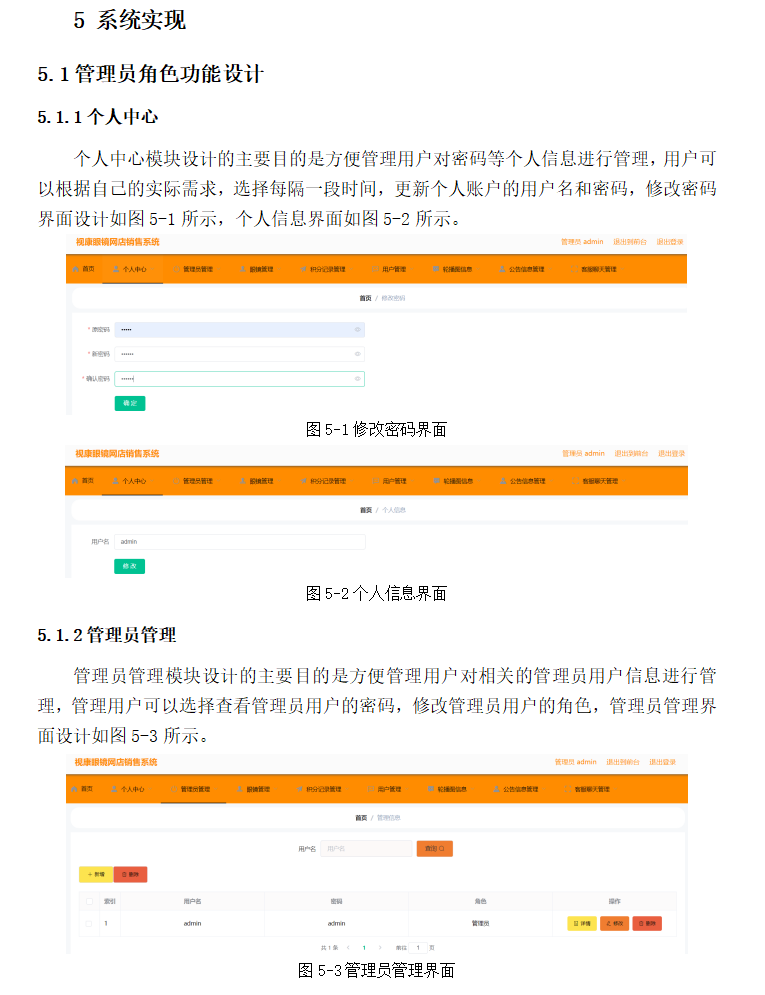This screenshot has width=765, height=995.
Task: Tick the header select-all checkbox in figure 5-3
Action: tap(89, 901)
